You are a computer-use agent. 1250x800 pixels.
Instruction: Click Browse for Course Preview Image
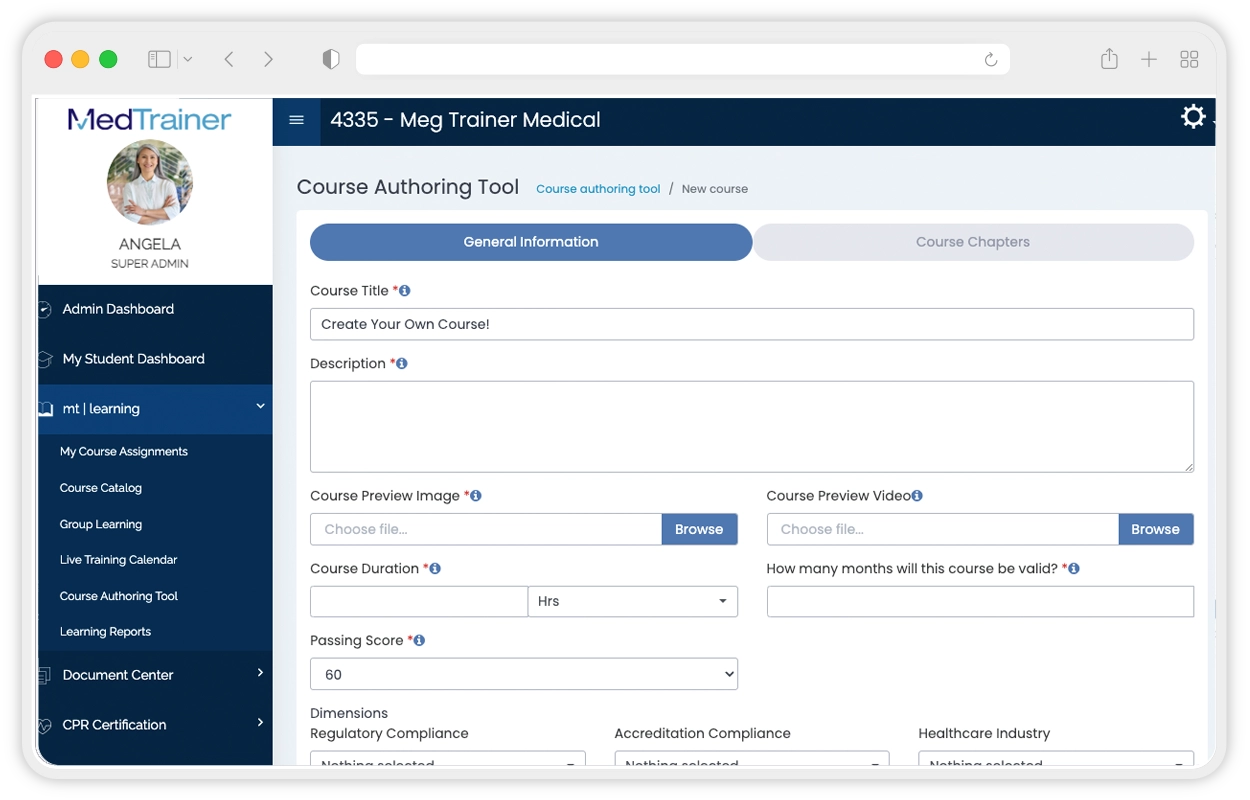pyautogui.click(x=698, y=530)
